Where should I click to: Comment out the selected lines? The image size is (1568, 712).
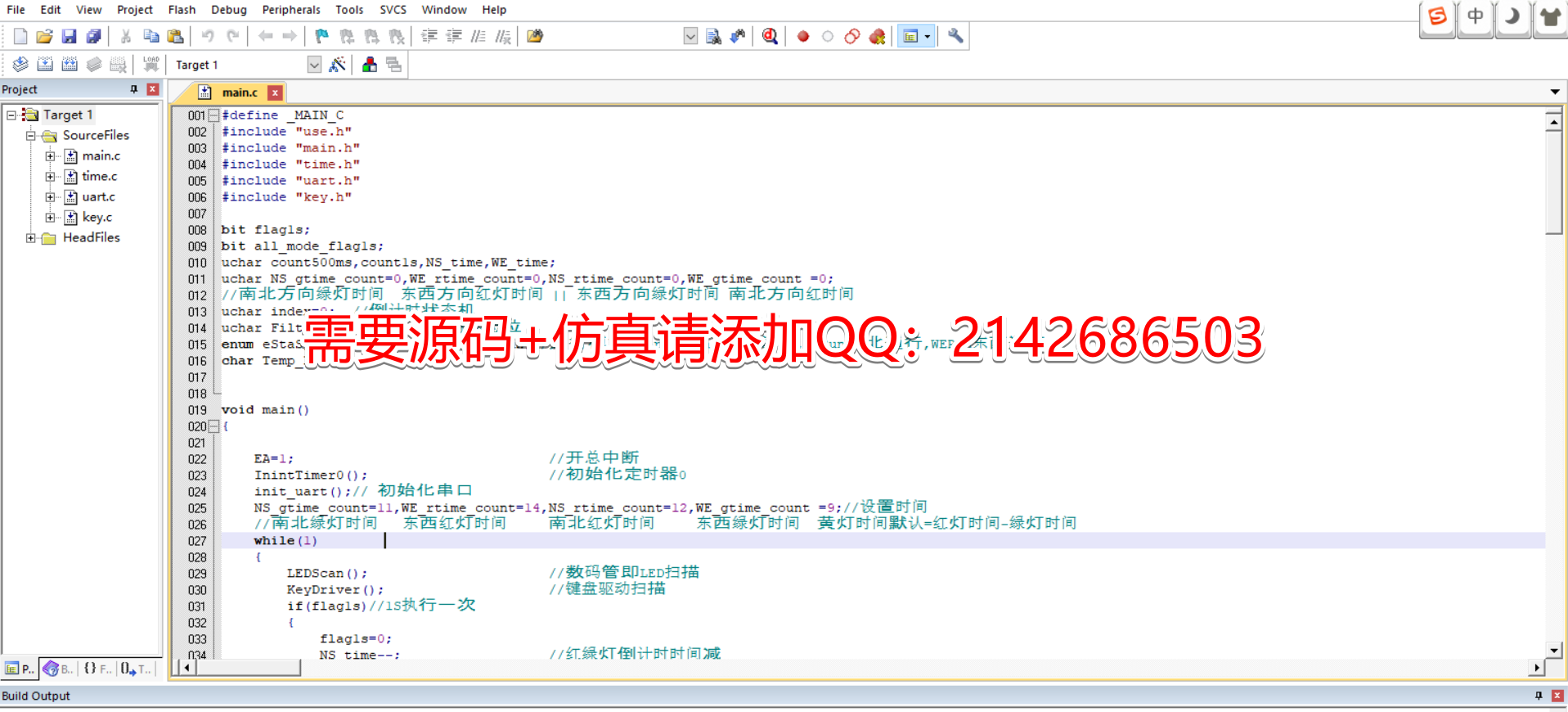478,36
